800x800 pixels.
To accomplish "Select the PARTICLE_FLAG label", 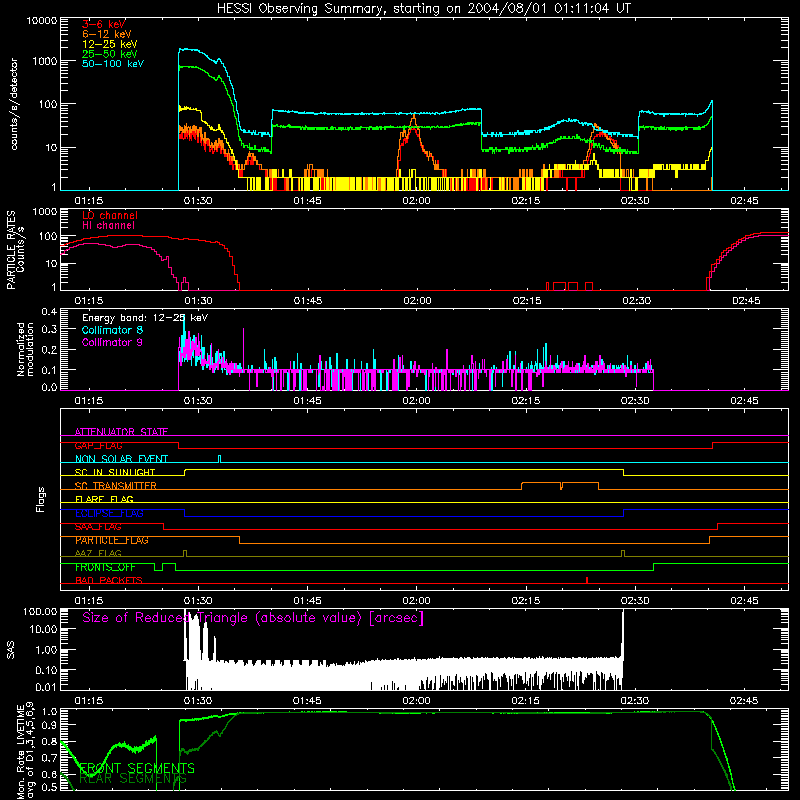I will (112, 540).
